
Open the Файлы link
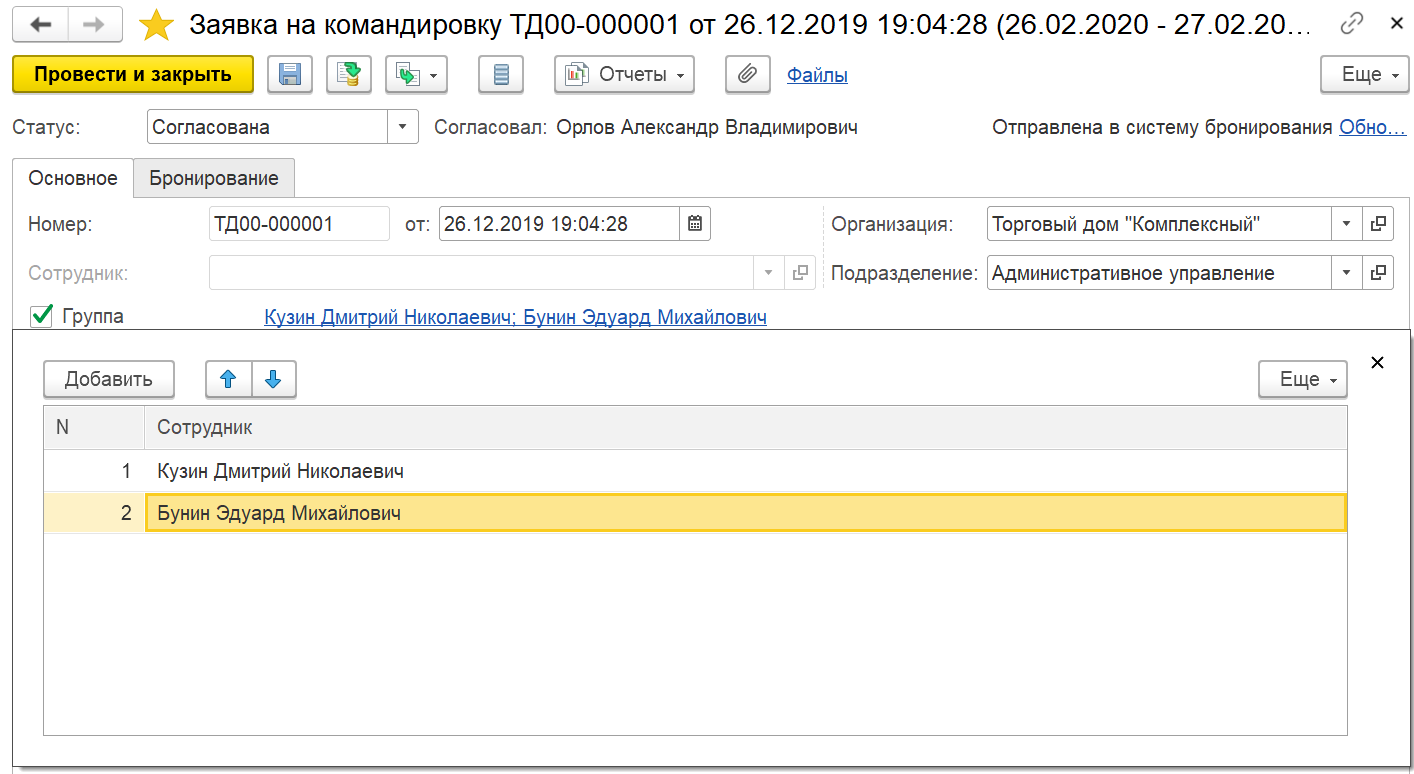(817, 75)
